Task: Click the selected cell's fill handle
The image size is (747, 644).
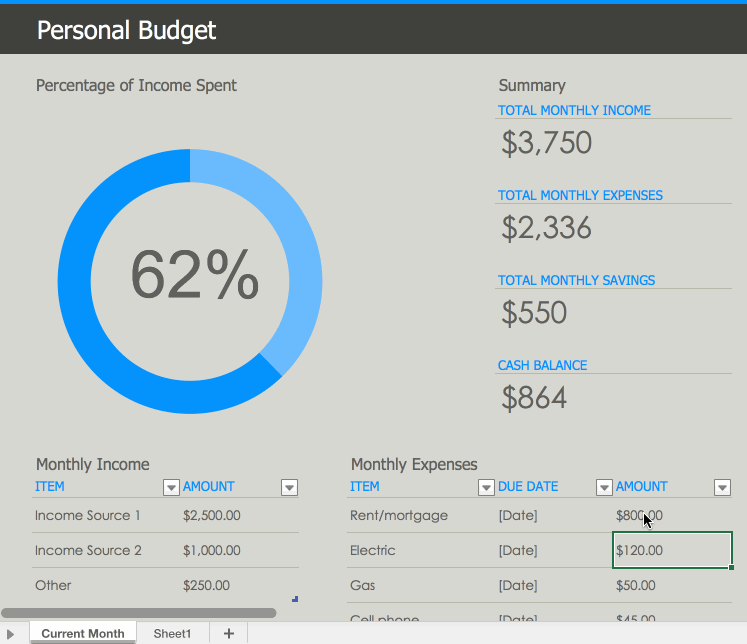Action: [731, 567]
